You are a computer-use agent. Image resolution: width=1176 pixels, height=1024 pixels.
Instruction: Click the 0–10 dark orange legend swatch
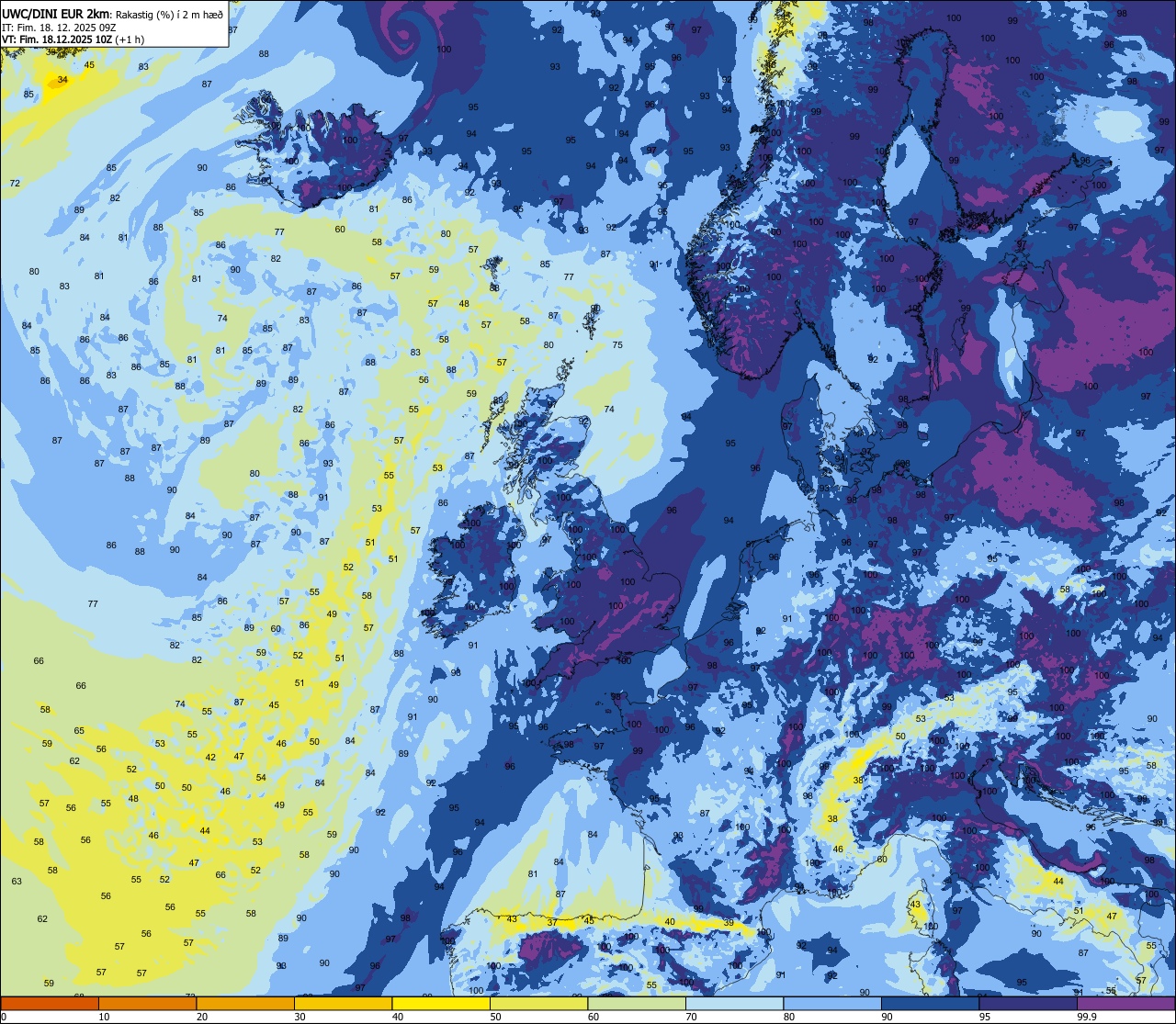click(x=50, y=1004)
